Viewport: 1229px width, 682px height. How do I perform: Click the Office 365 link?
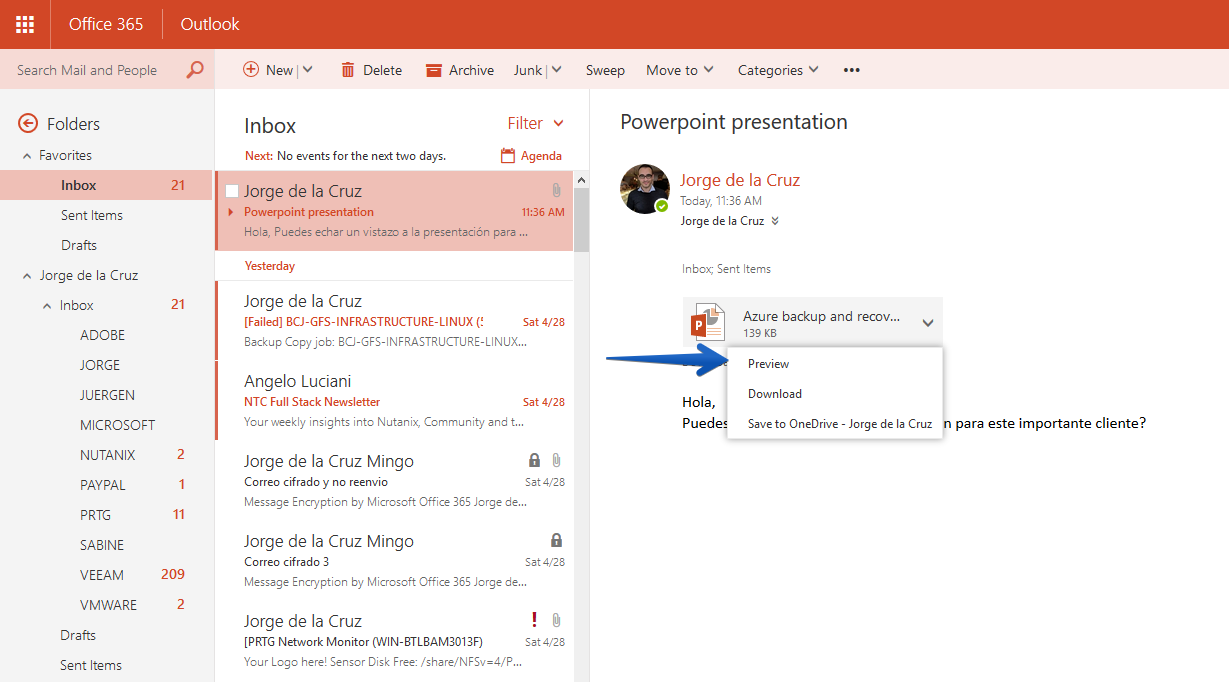(x=106, y=24)
